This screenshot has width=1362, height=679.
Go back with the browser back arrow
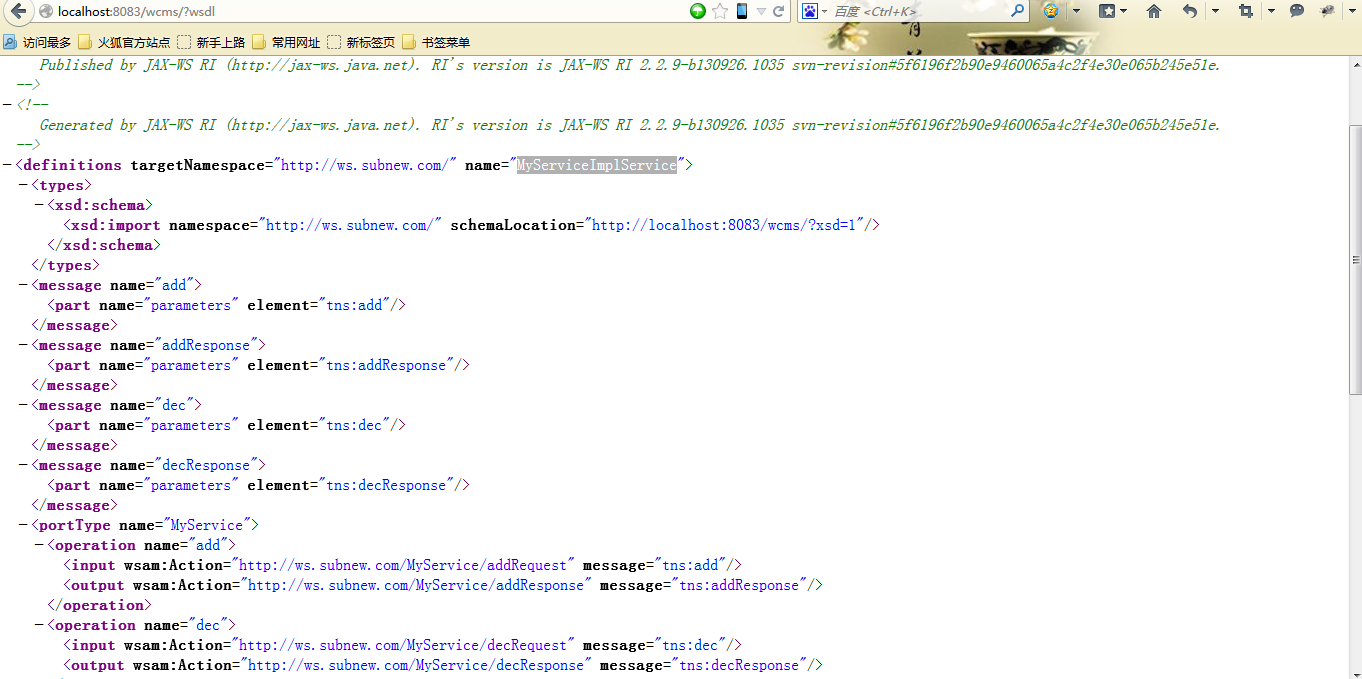tap(18, 11)
